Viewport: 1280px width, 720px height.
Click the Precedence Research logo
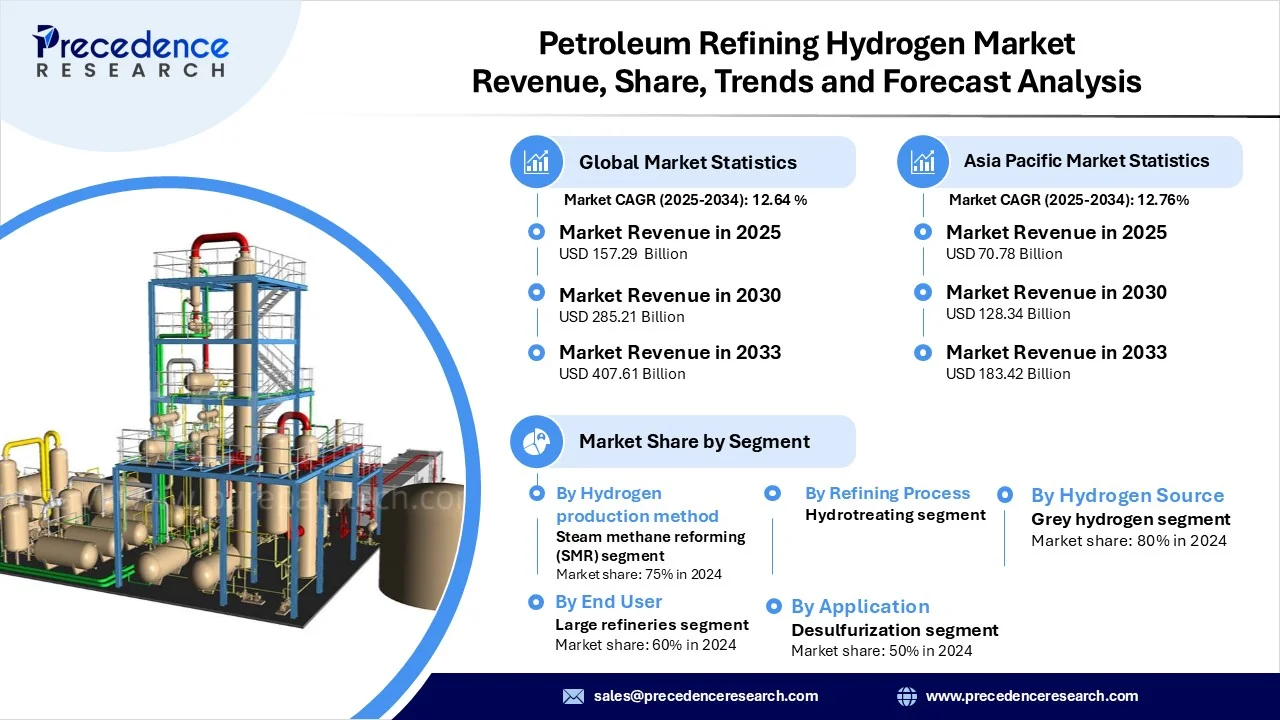pos(130,52)
